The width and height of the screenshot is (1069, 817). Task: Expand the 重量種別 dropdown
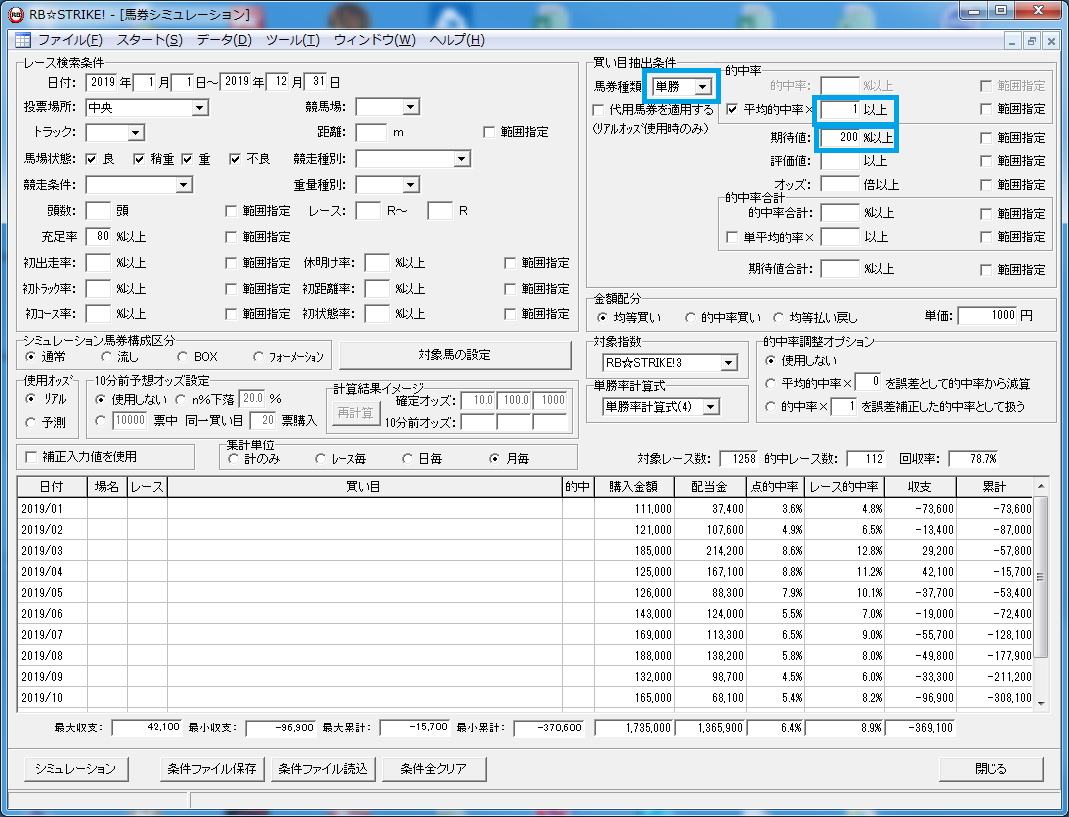[410, 185]
